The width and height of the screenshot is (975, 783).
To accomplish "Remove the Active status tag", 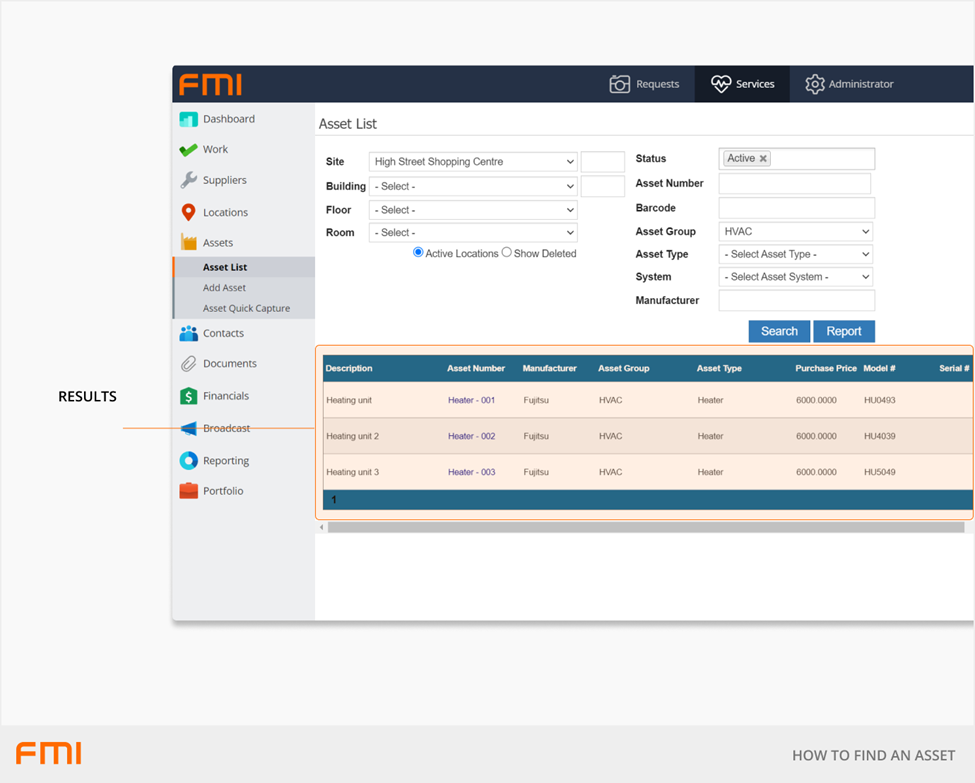I will (763, 159).
